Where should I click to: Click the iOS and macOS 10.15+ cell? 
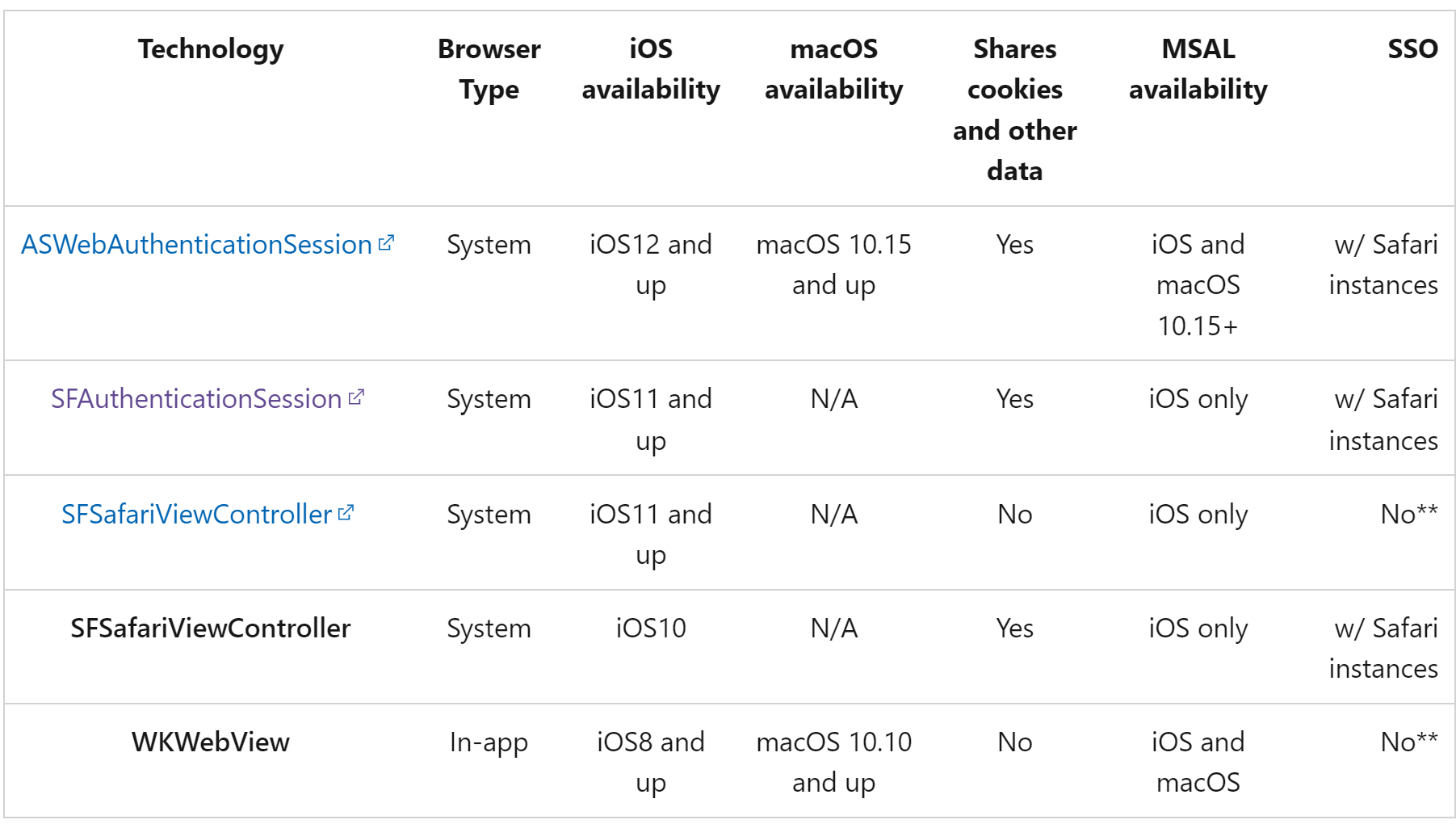point(1198,285)
